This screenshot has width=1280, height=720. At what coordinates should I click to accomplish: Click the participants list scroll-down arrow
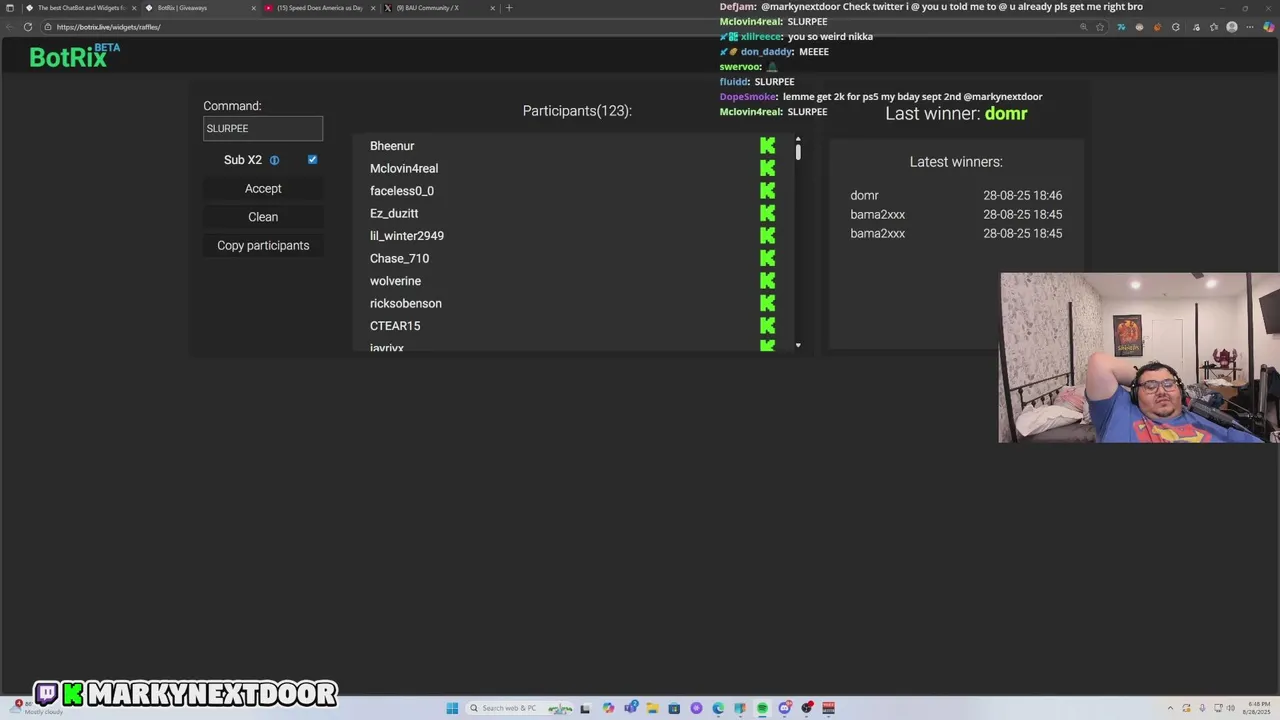tap(798, 345)
